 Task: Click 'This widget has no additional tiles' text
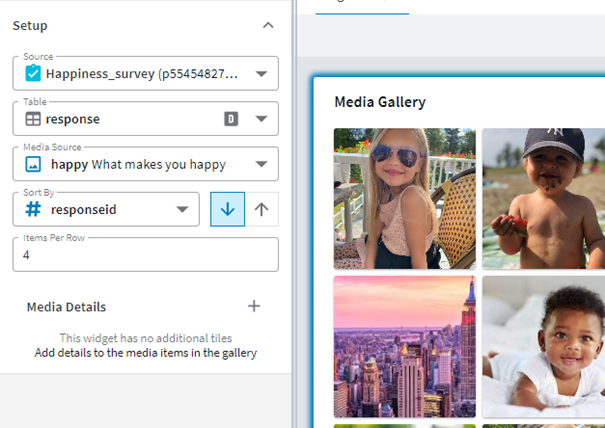[145, 338]
